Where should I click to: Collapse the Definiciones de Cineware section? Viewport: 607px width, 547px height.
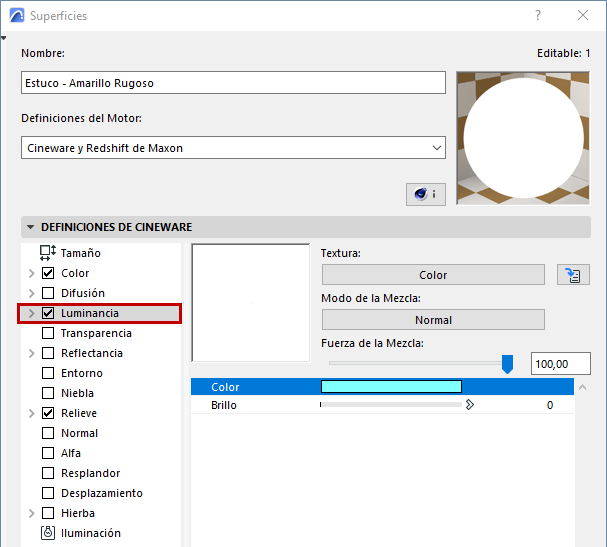(31, 227)
